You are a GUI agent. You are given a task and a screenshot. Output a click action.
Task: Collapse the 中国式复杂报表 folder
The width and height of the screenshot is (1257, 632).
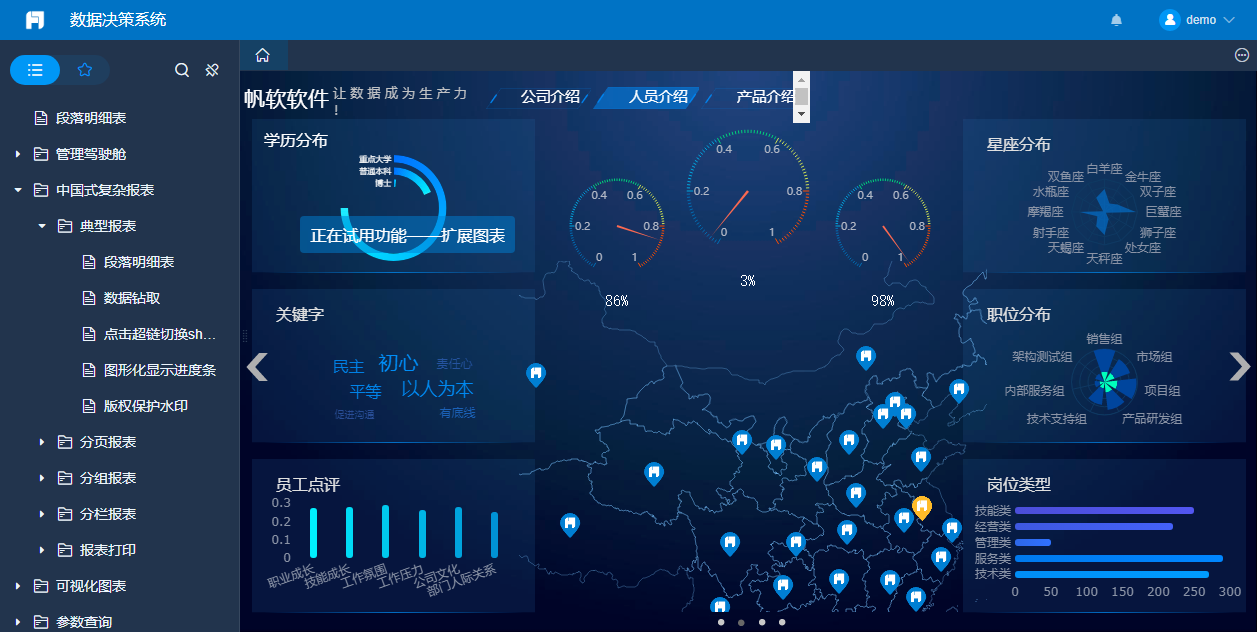pyautogui.click(x=18, y=190)
